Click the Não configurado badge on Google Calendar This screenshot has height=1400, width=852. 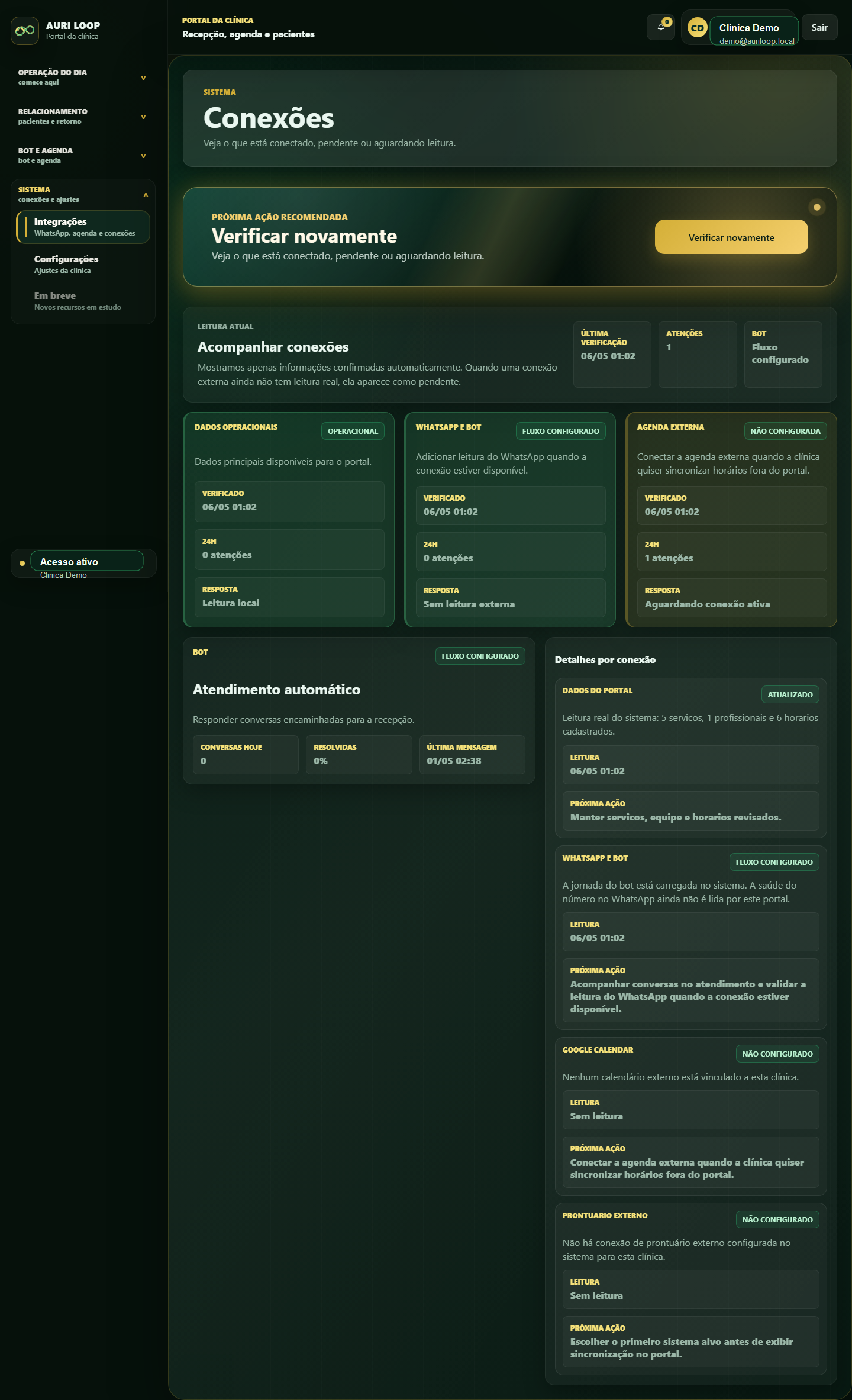(x=777, y=1054)
